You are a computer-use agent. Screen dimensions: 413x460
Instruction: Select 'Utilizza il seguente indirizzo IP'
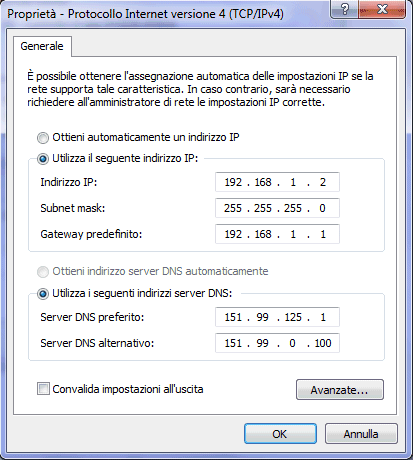point(43,159)
